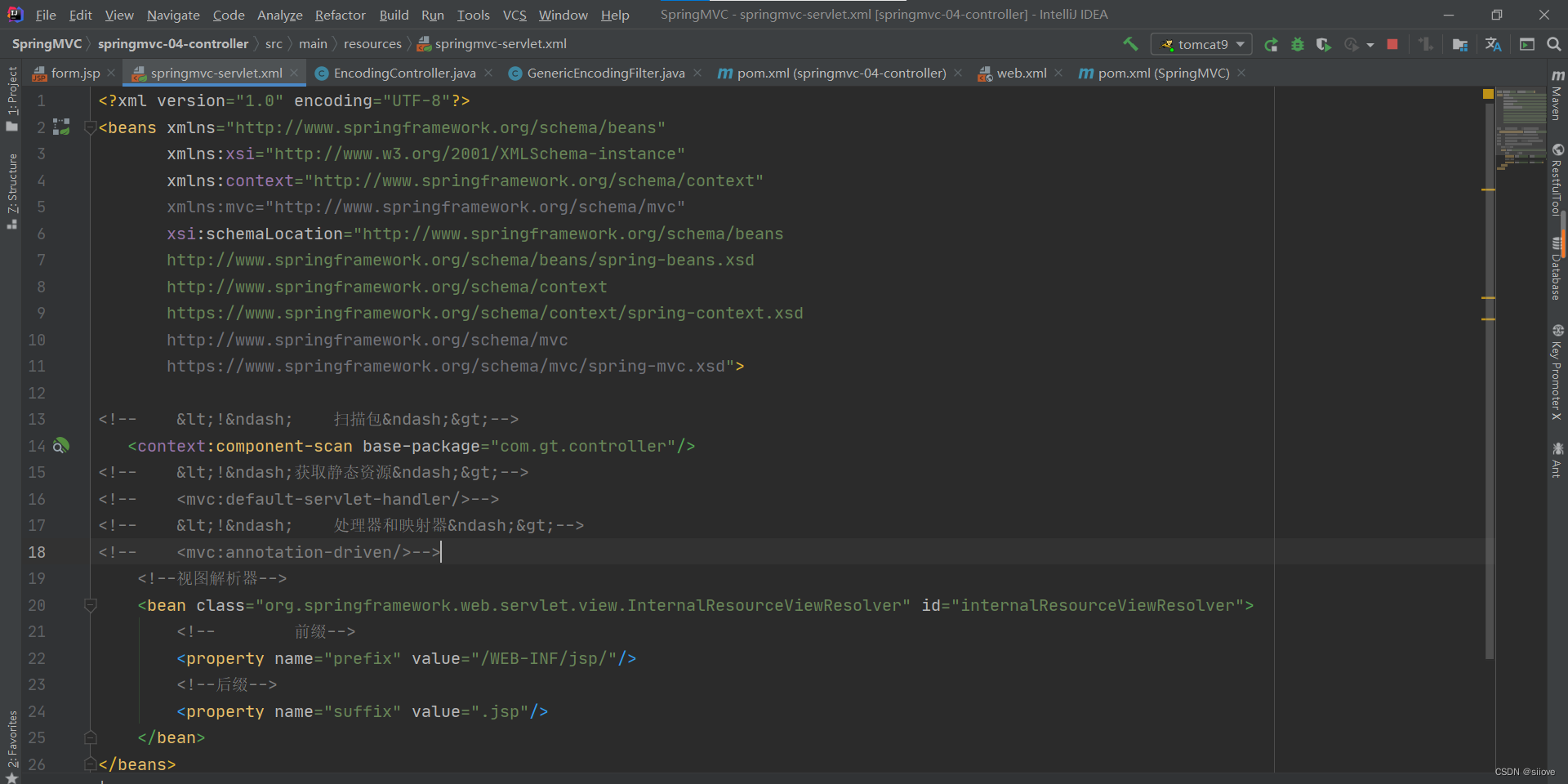
Task: Build the project with the hammer icon
Action: point(1131,44)
